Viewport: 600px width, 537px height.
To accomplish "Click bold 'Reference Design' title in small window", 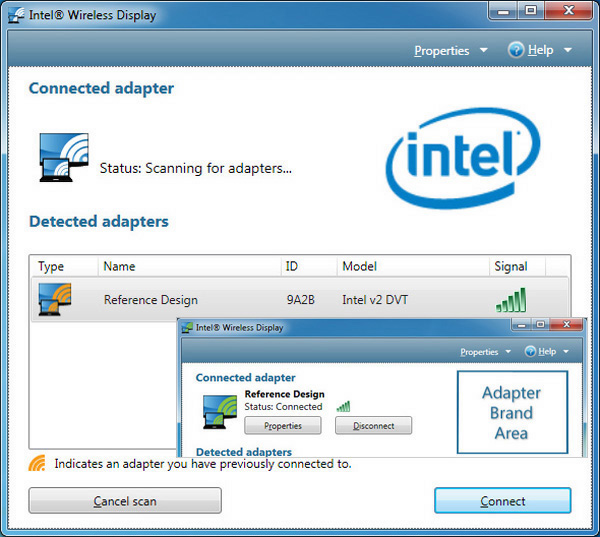I will pyautogui.click(x=285, y=394).
